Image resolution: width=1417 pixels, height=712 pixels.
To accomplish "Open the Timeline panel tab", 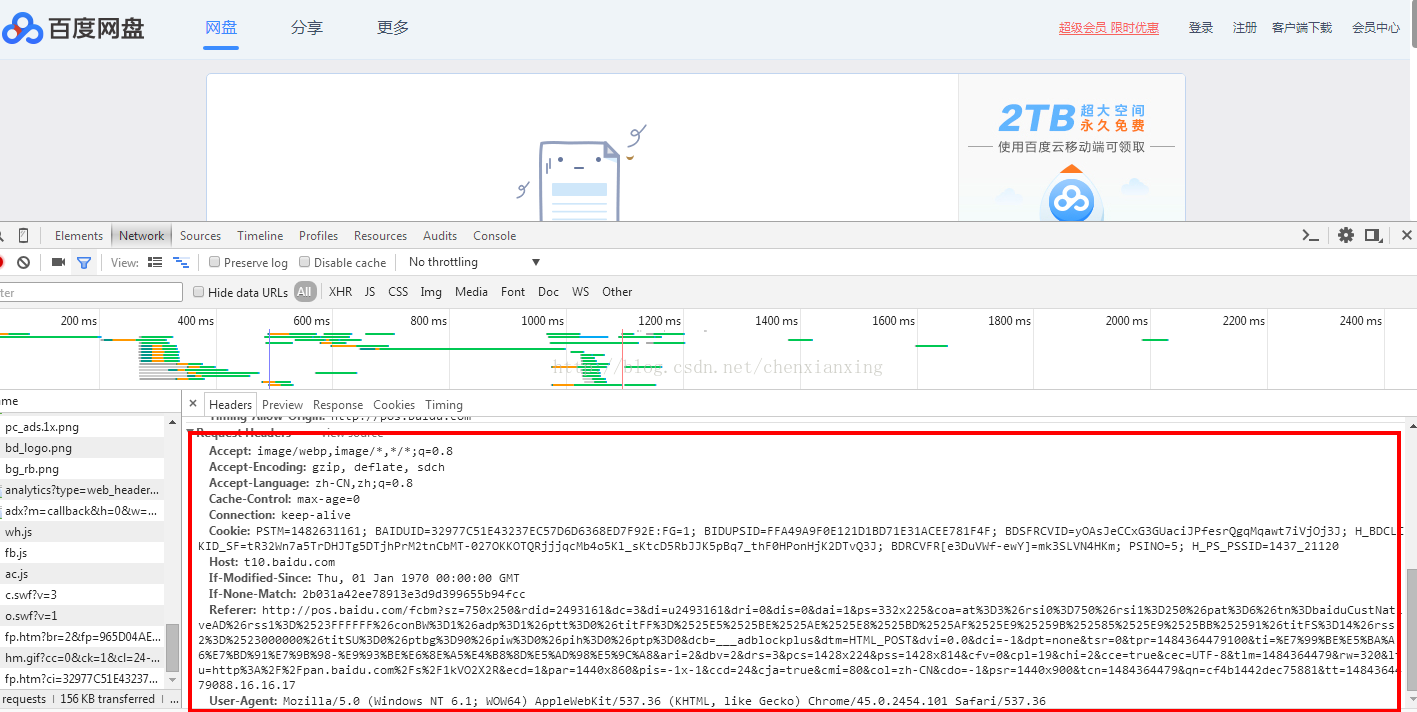I will [260, 236].
